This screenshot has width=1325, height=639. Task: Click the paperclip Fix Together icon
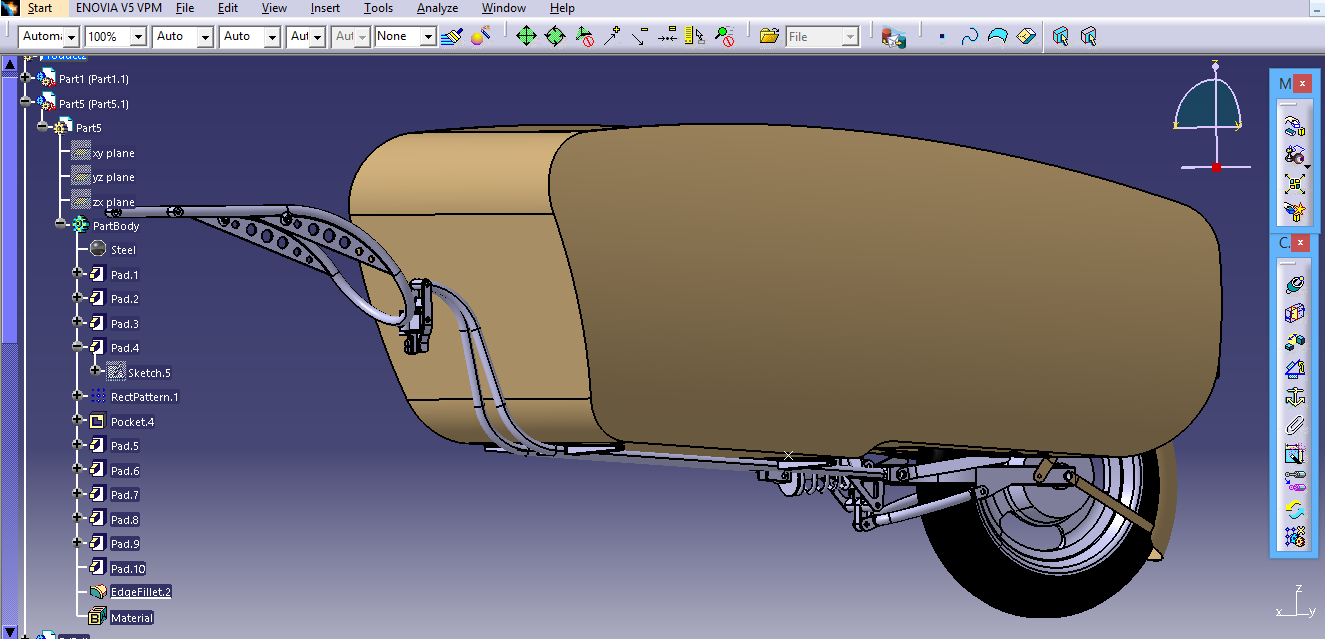pyautogui.click(x=1295, y=425)
